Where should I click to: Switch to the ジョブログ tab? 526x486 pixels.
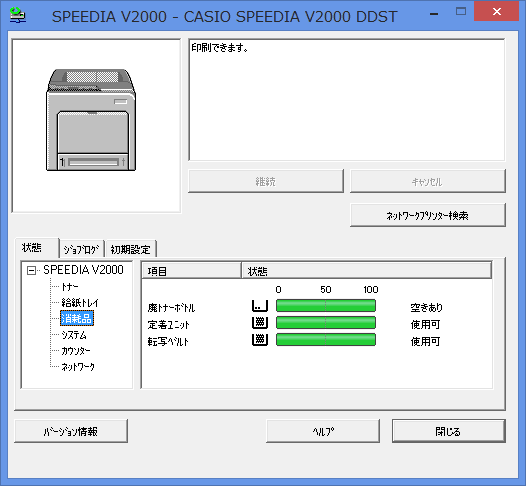tap(82, 249)
